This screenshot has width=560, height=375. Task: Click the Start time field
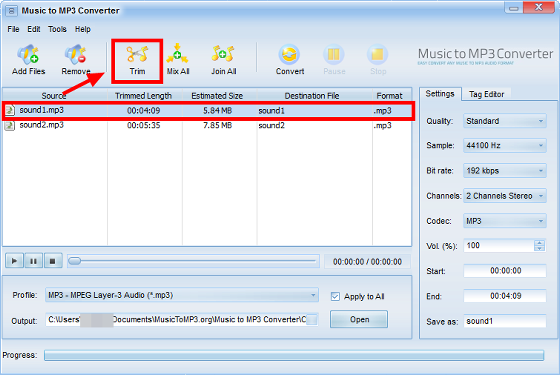tap(505, 271)
